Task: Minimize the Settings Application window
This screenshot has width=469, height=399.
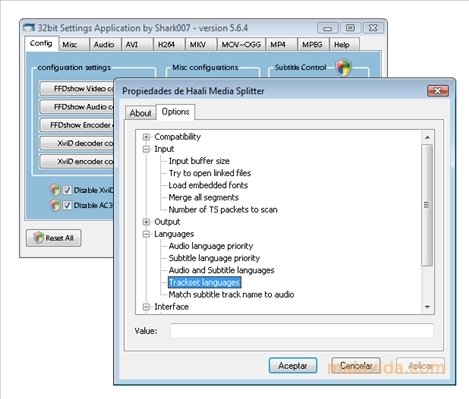Action: click(x=328, y=28)
